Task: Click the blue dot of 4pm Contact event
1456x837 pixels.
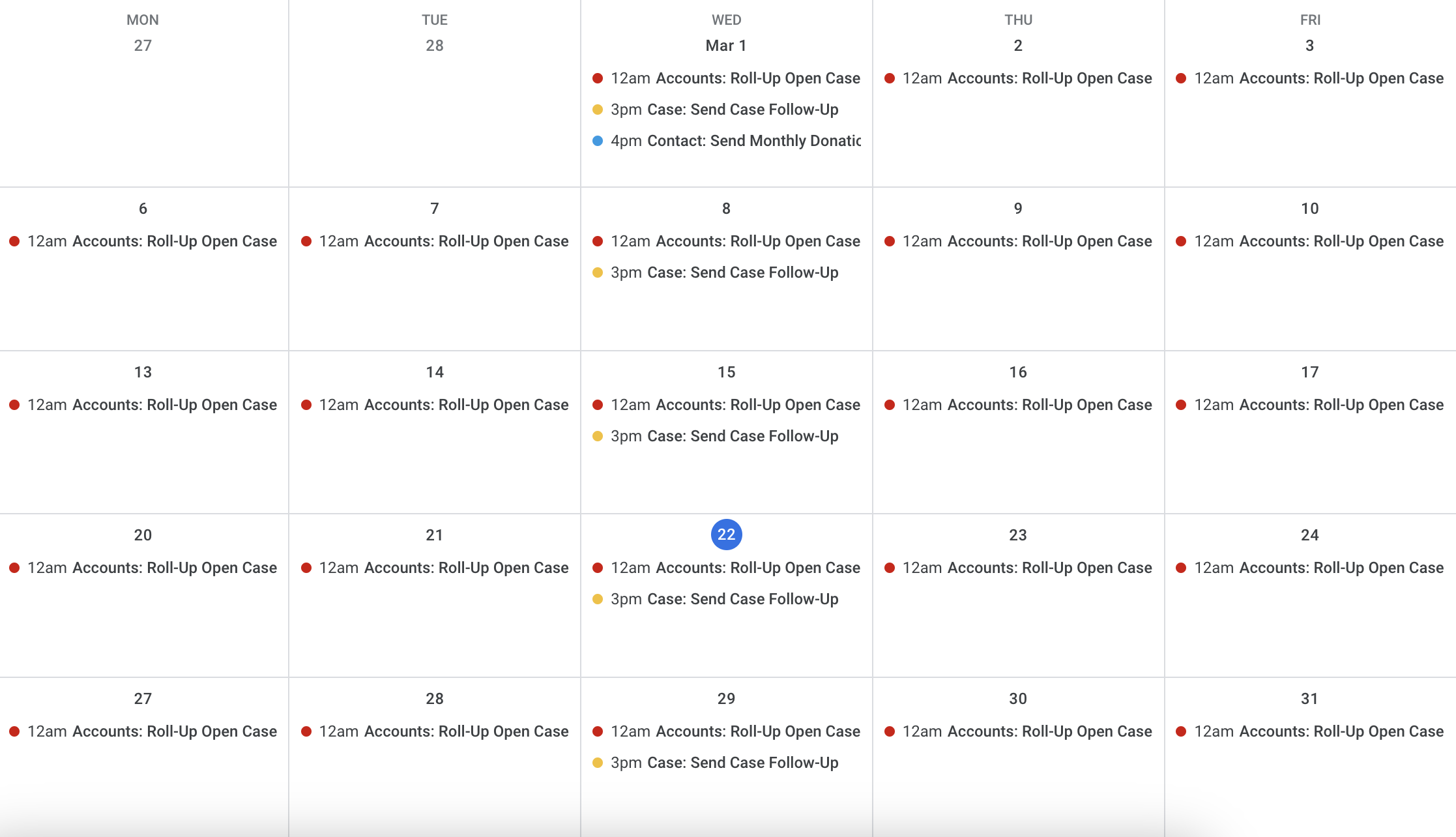Action: click(597, 141)
